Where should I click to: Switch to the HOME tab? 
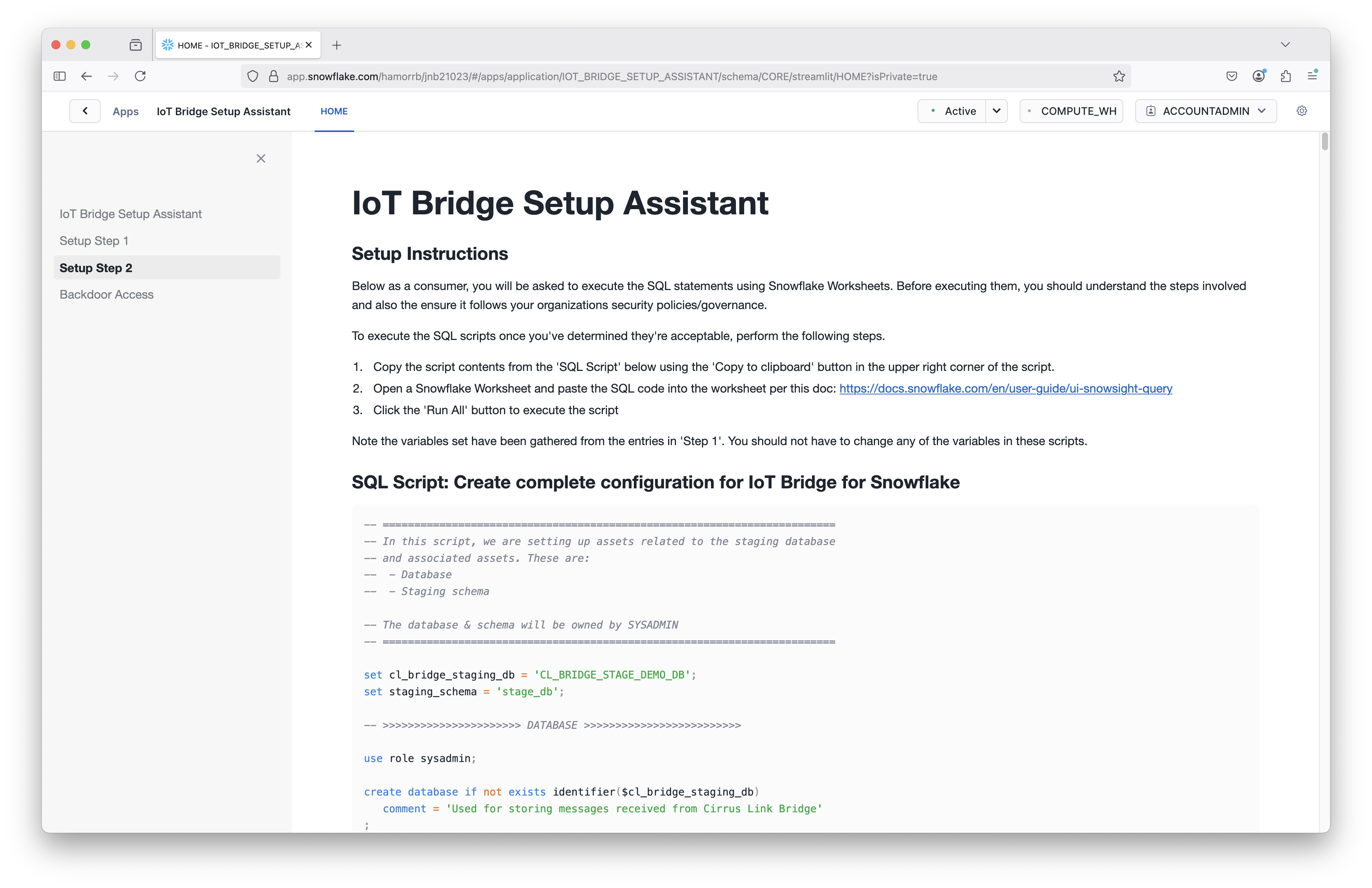(x=334, y=111)
